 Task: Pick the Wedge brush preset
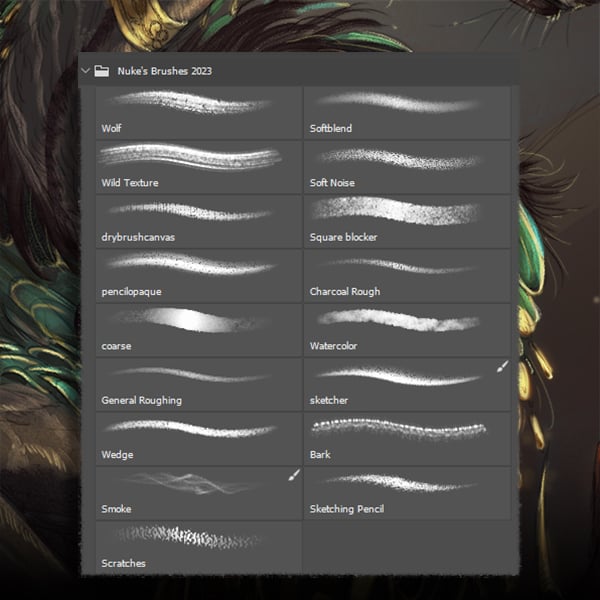199,439
